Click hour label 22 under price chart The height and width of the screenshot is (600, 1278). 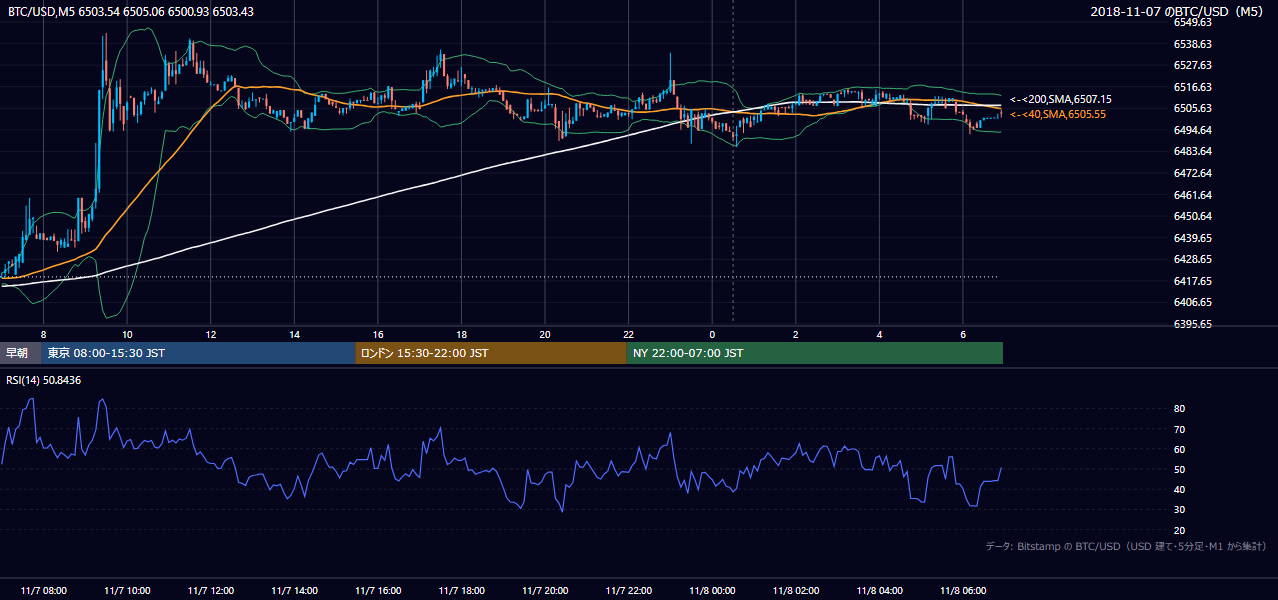tap(628, 334)
